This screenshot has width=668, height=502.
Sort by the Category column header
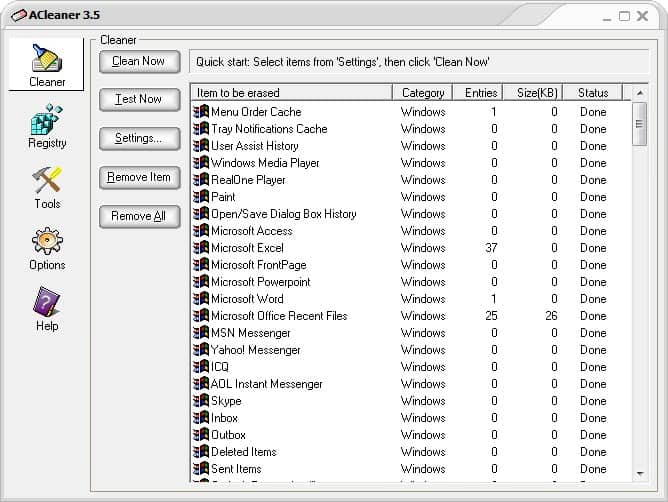423,93
